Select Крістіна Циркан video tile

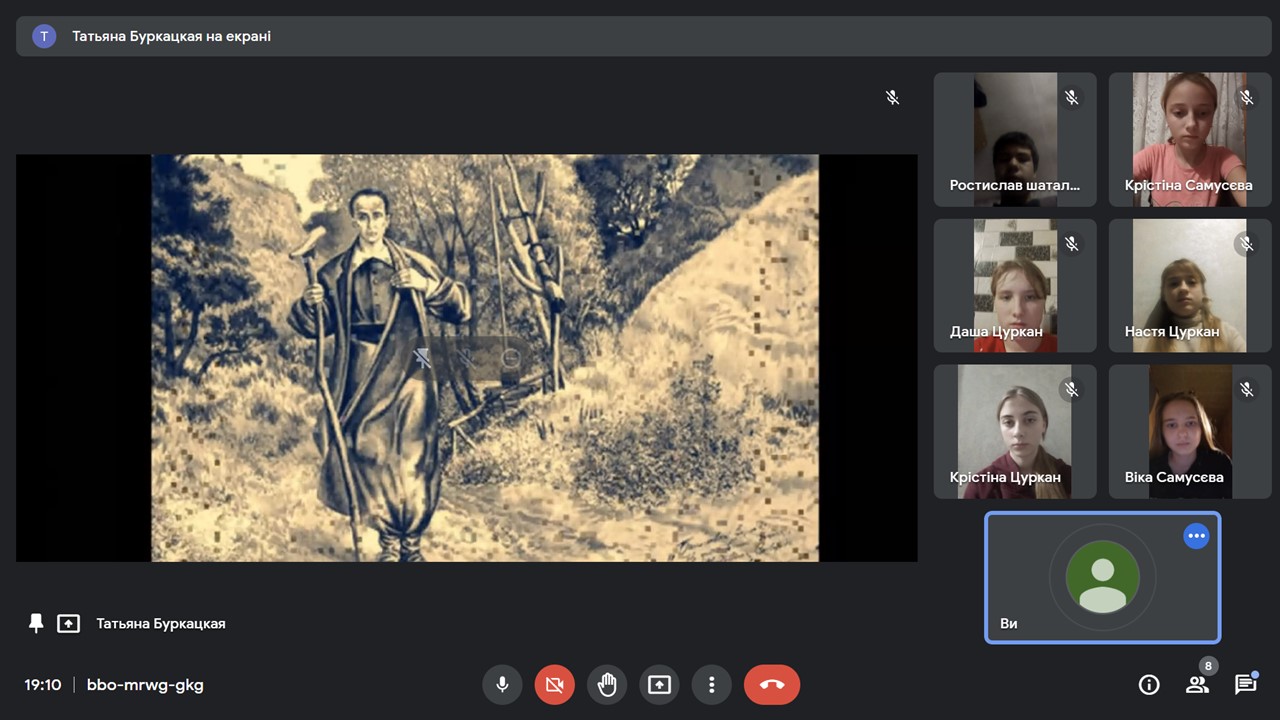[x=1015, y=432]
